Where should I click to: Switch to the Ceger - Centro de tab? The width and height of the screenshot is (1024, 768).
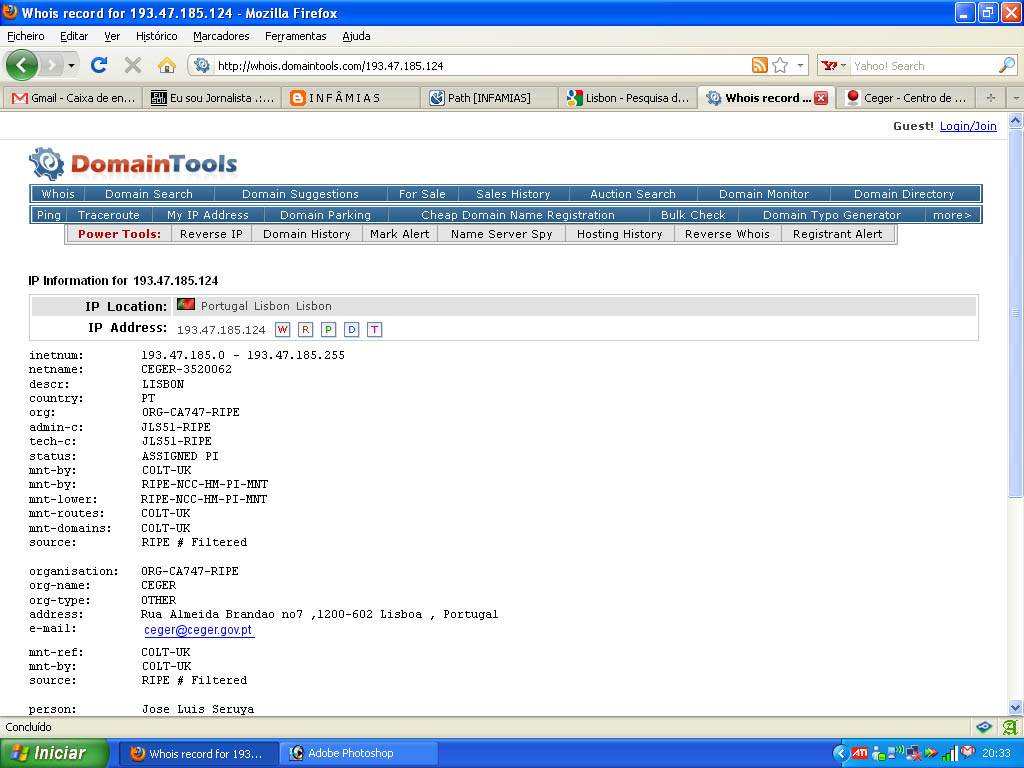click(906, 98)
